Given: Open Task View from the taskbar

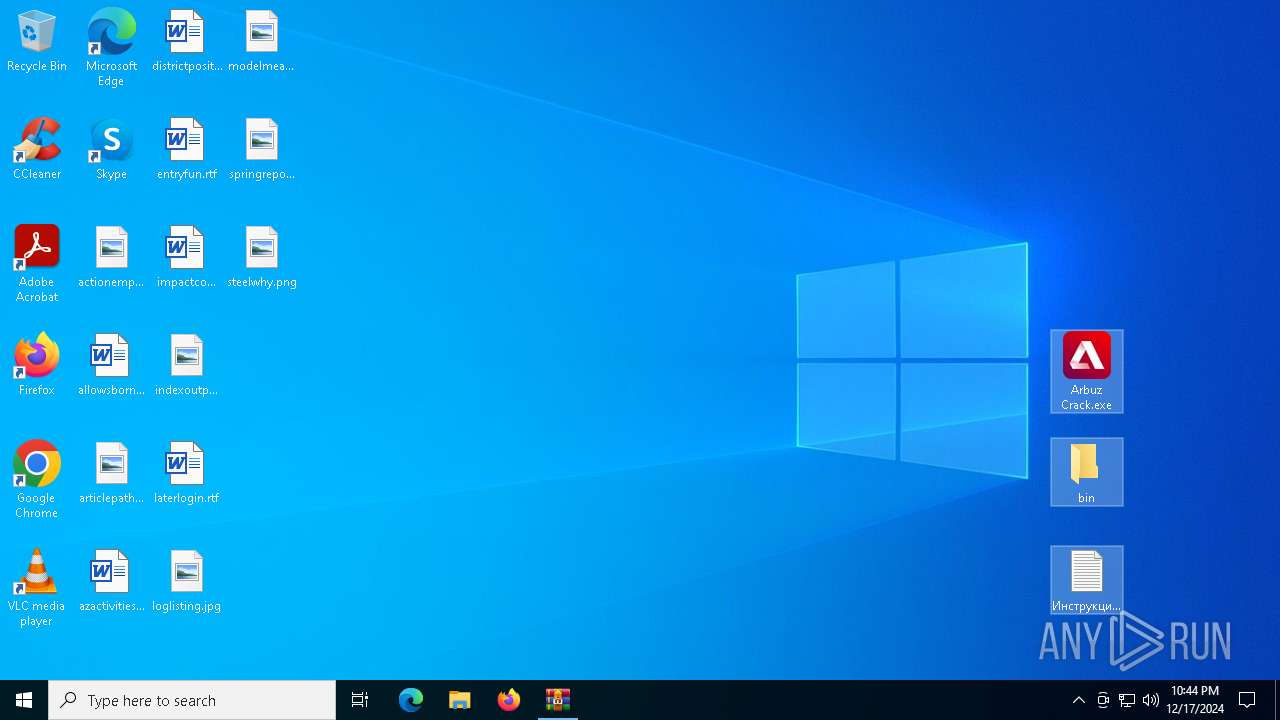Looking at the screenshot, I should [x=360, y=700].
